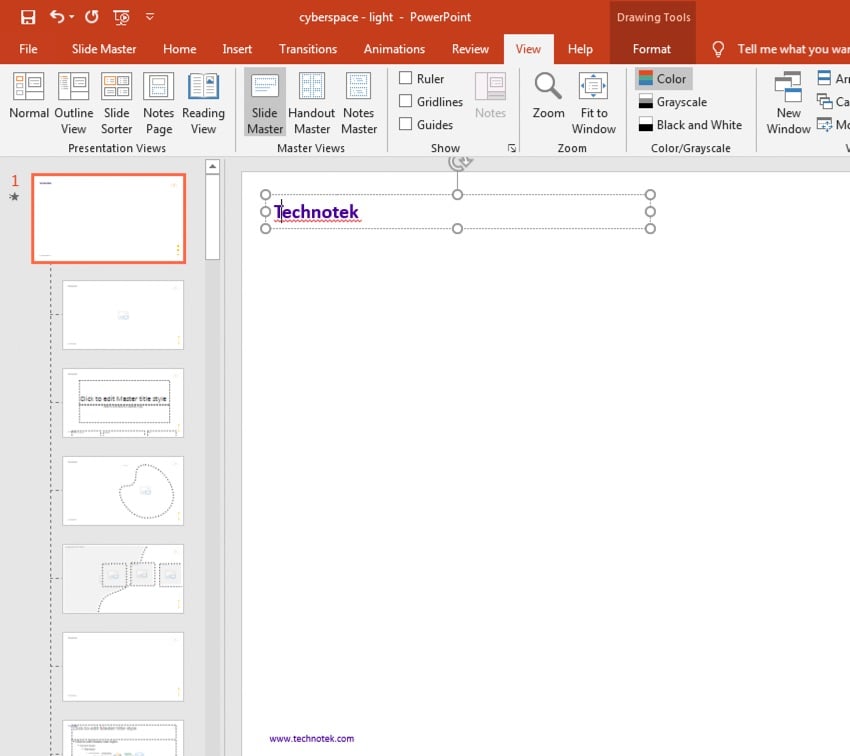The image size is (850, 756).
Task: Expand the Undo history dropdown arrow
Action: [72, 17]
